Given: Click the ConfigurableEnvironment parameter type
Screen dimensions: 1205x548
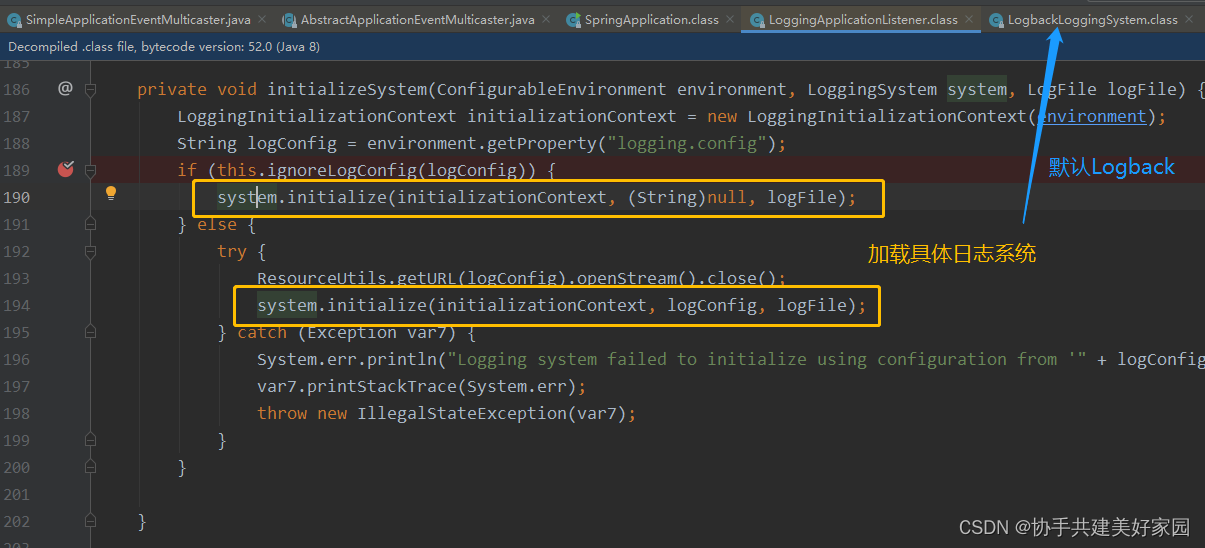Looking at the screenshot, I should tap(552, 89).
